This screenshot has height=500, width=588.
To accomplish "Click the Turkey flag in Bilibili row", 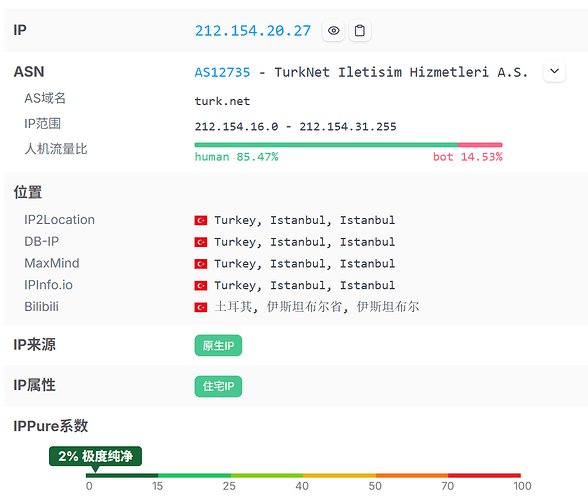I will tap(201, 308).
